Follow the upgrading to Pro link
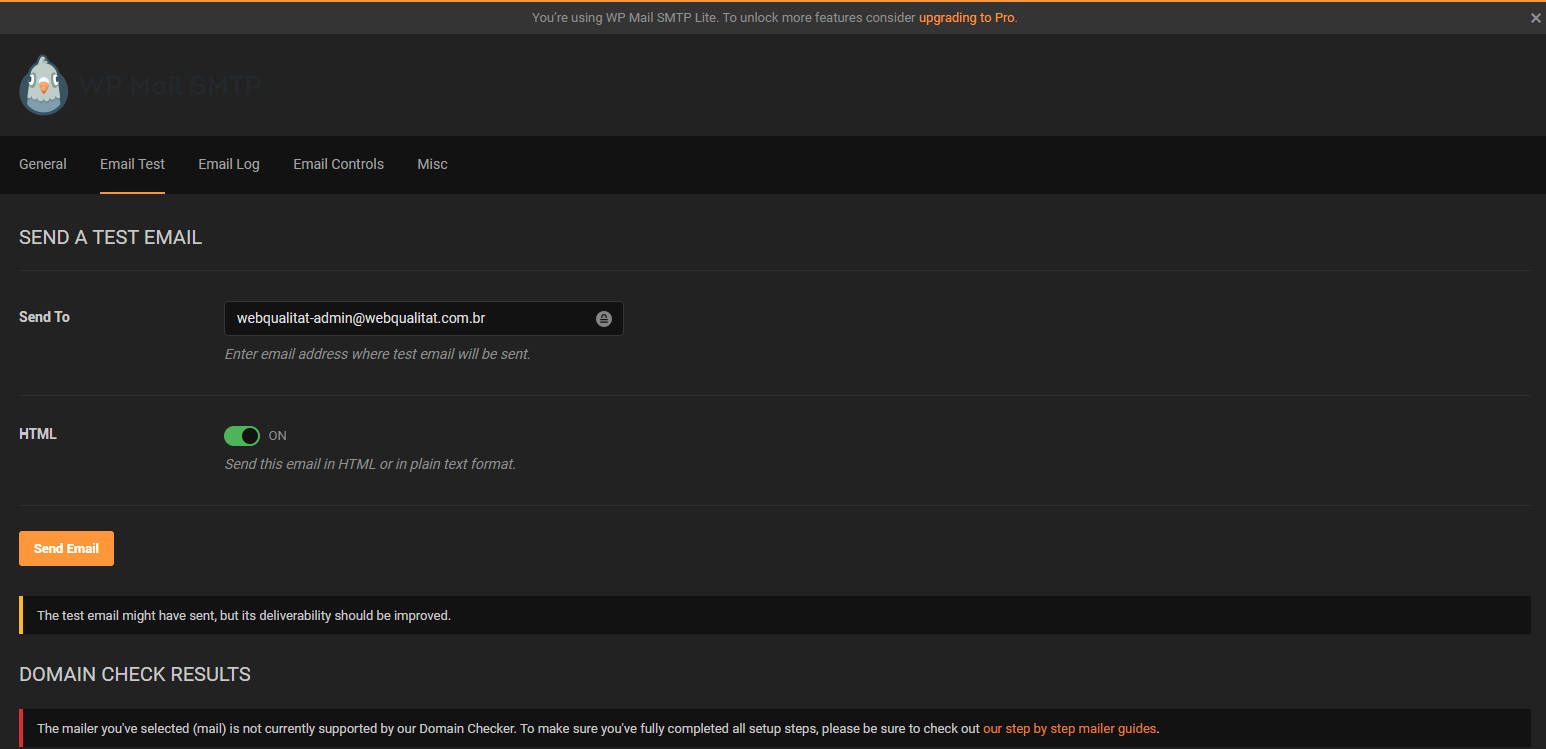Viewport: 1546px width, 749px height. click(x=967, y=18)
